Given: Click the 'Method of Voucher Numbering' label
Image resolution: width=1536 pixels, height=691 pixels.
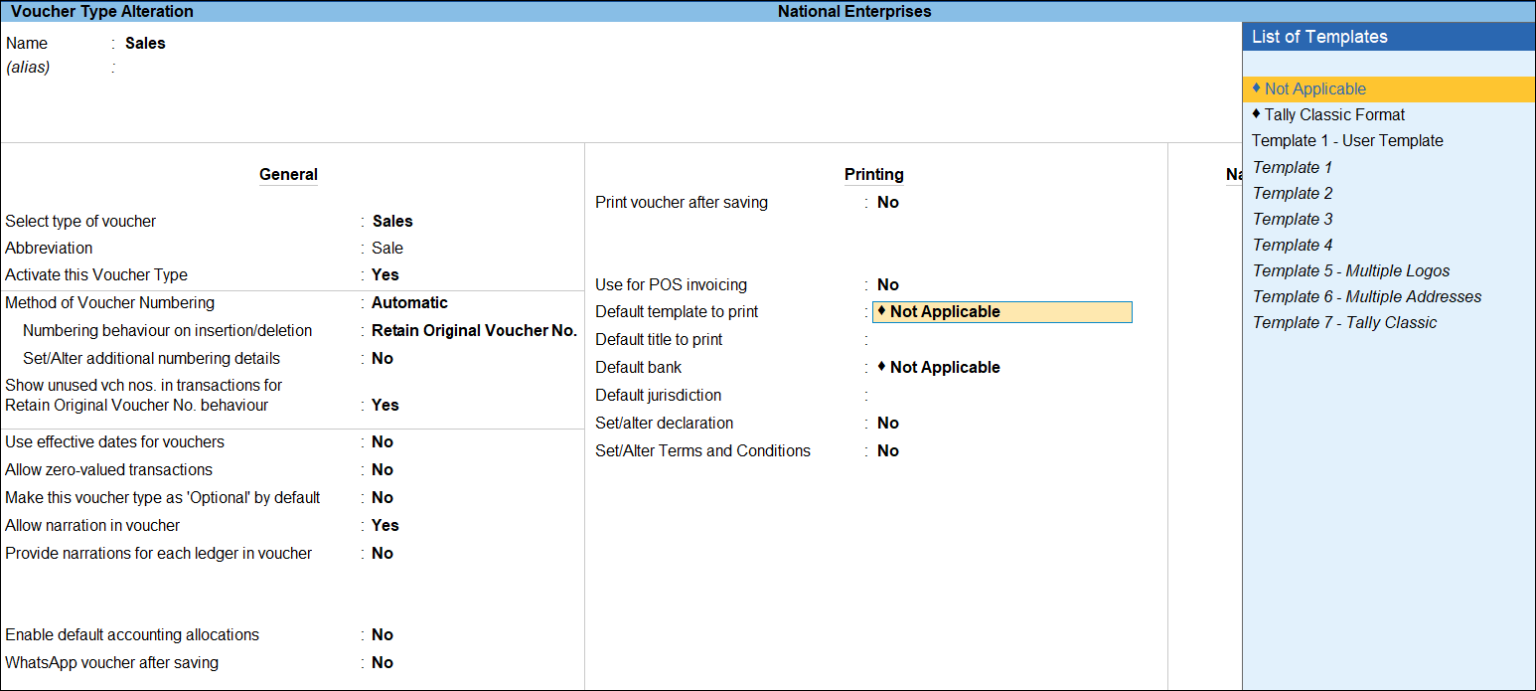Looking at the screenshot, I should click(x=110, y=303).
